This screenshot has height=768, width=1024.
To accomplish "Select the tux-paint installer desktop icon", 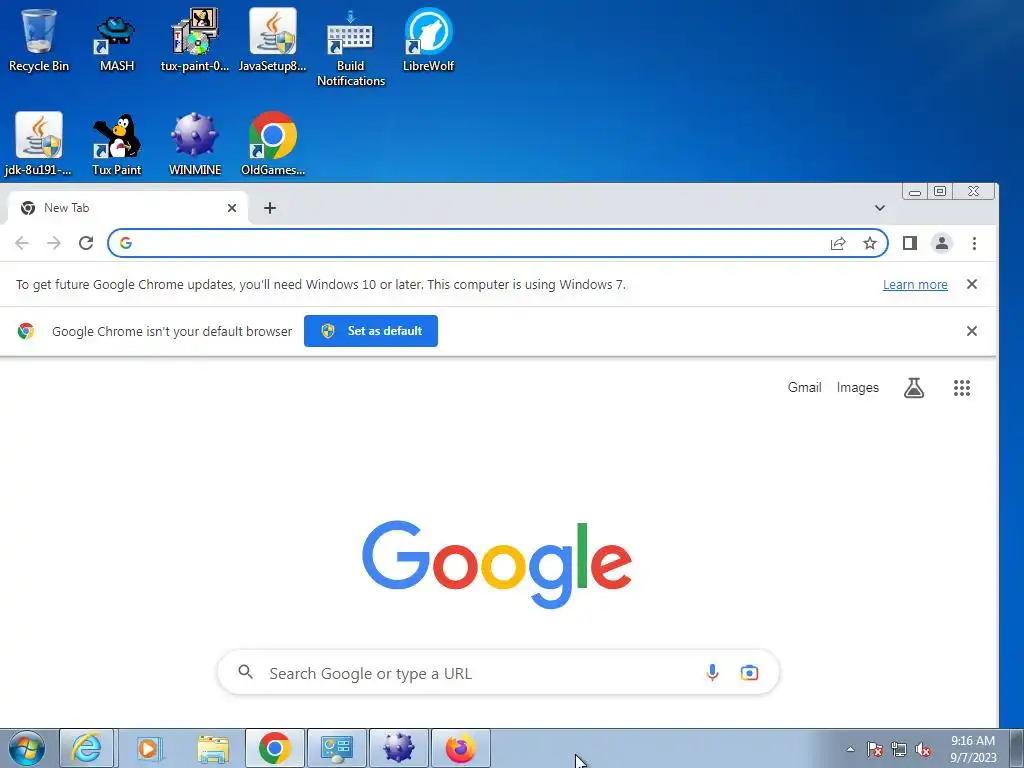I will (x=195, y=40).
